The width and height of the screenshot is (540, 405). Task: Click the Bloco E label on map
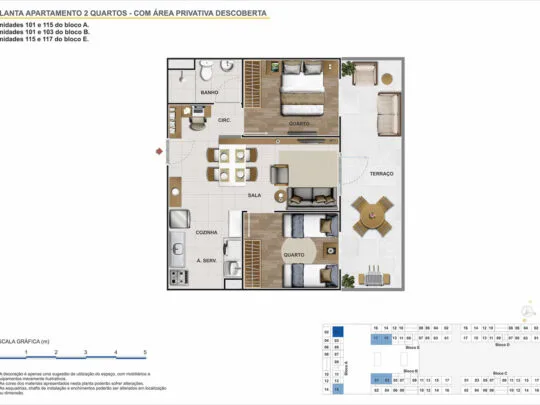pyautogui.click(x=412, y=348)
